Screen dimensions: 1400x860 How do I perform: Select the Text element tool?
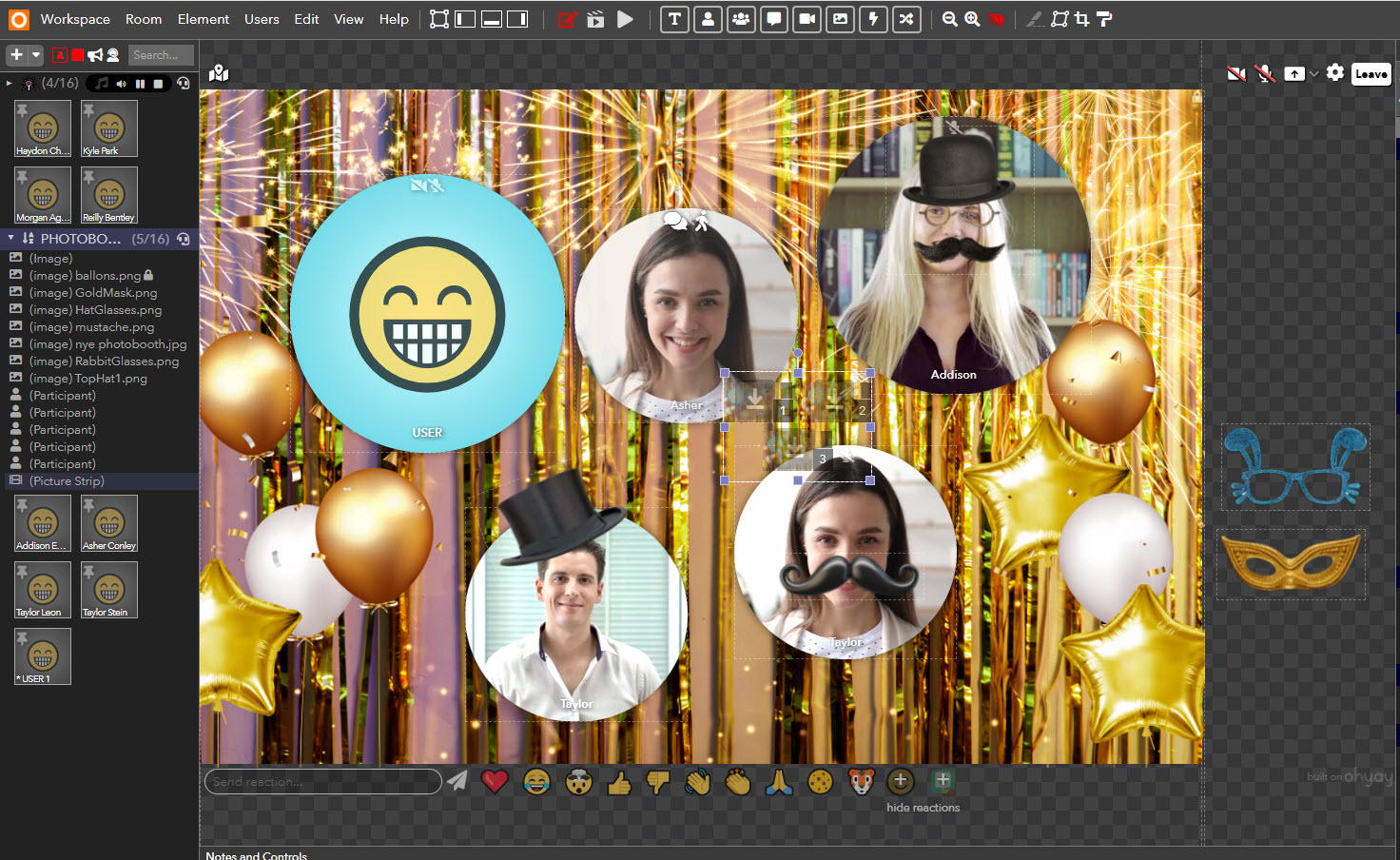pyautogui.click(x=674, y=19)
